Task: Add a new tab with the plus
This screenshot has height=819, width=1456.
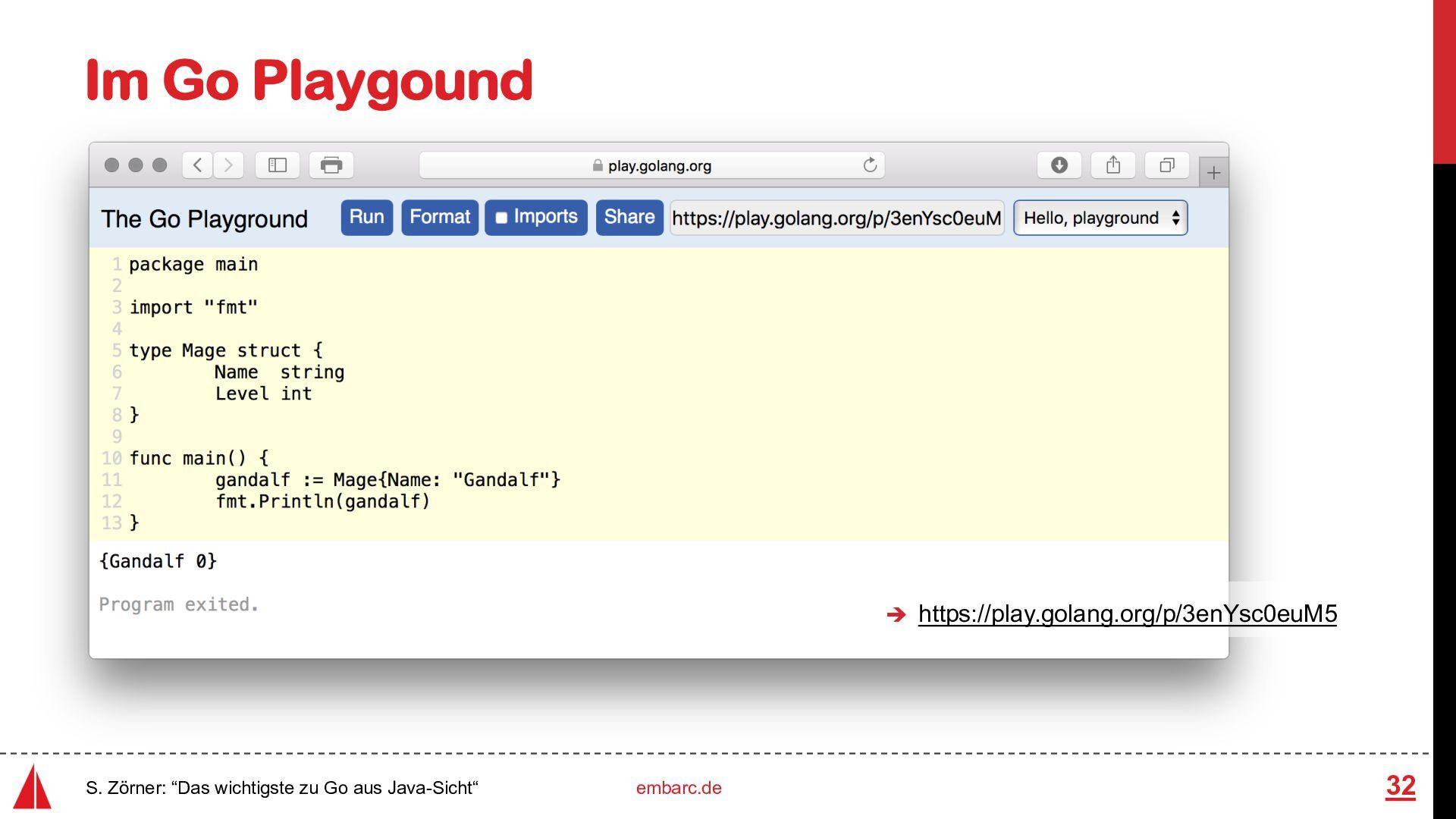Action: click(x=1213, y=173)
